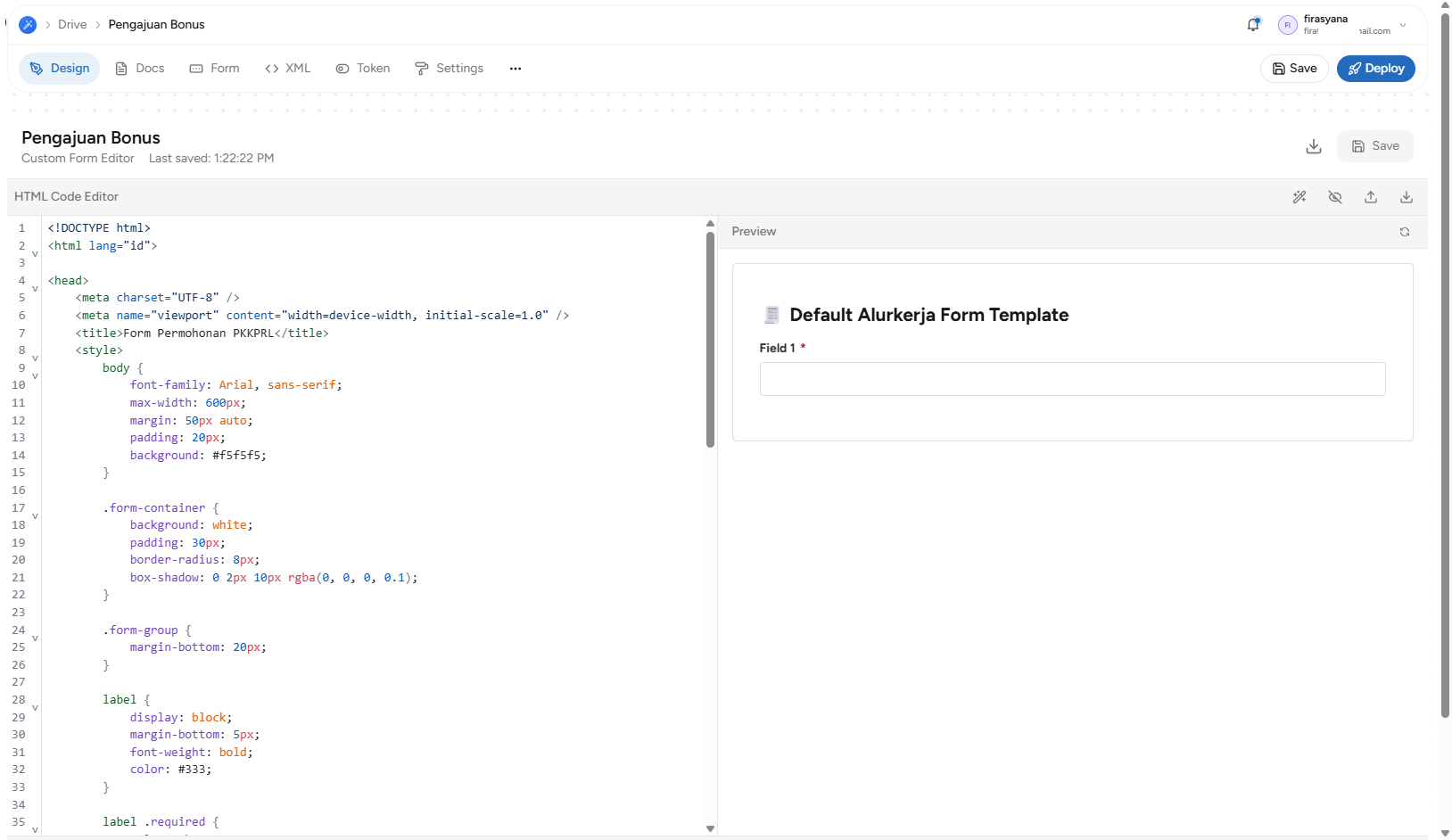Click the 'Form Permohonan PKKPRL' title line
This screenshot has height=840, width=1452.
click(x=202, y=334)
